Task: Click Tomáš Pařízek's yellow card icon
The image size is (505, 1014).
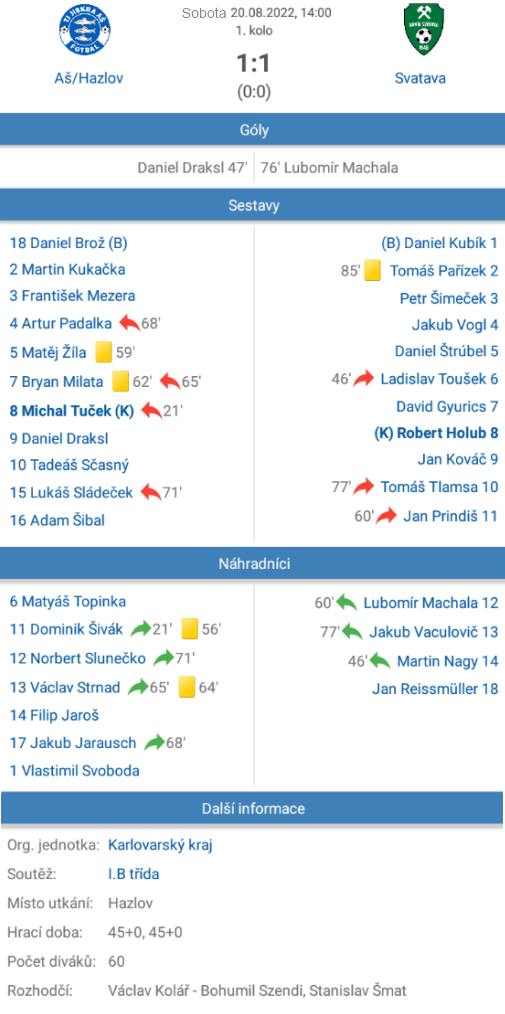Action: pyautogui.click(x=372, y=270)
